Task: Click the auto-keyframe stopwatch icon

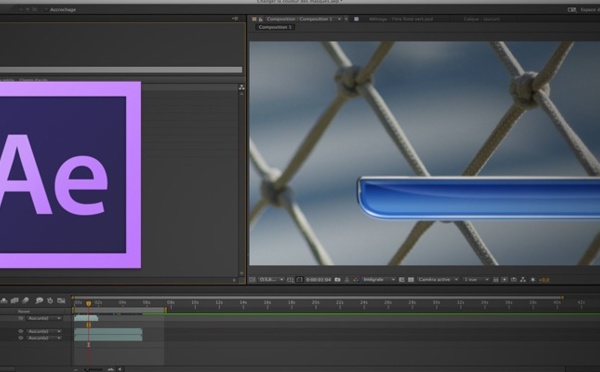Action: coord(50,301)
